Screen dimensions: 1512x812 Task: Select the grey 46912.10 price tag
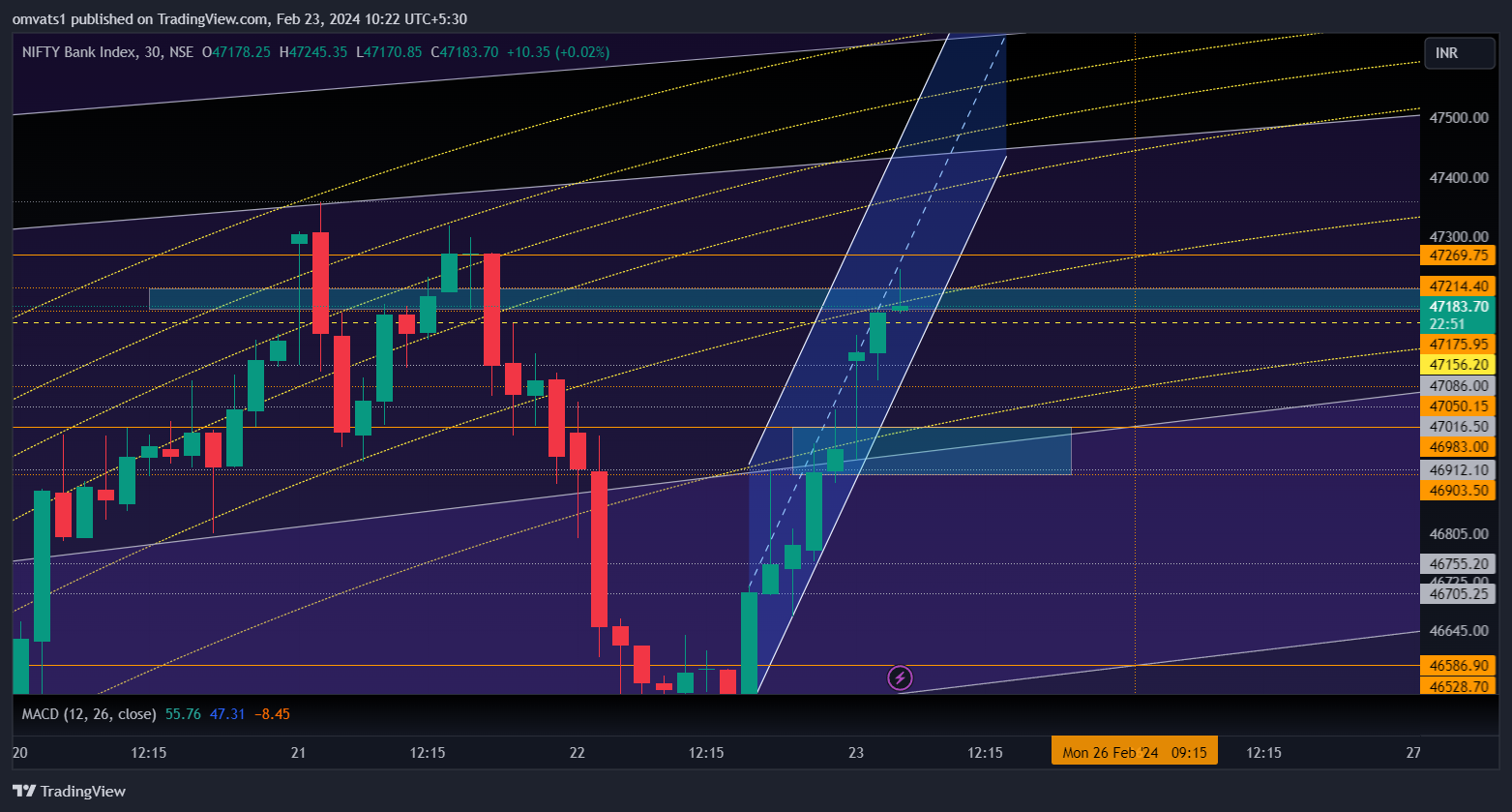pos(1458,470)
